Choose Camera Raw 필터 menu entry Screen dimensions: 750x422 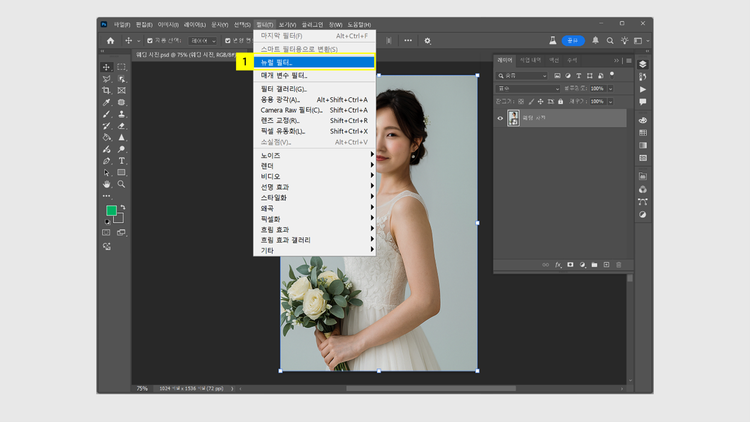[x=314, y=110]
